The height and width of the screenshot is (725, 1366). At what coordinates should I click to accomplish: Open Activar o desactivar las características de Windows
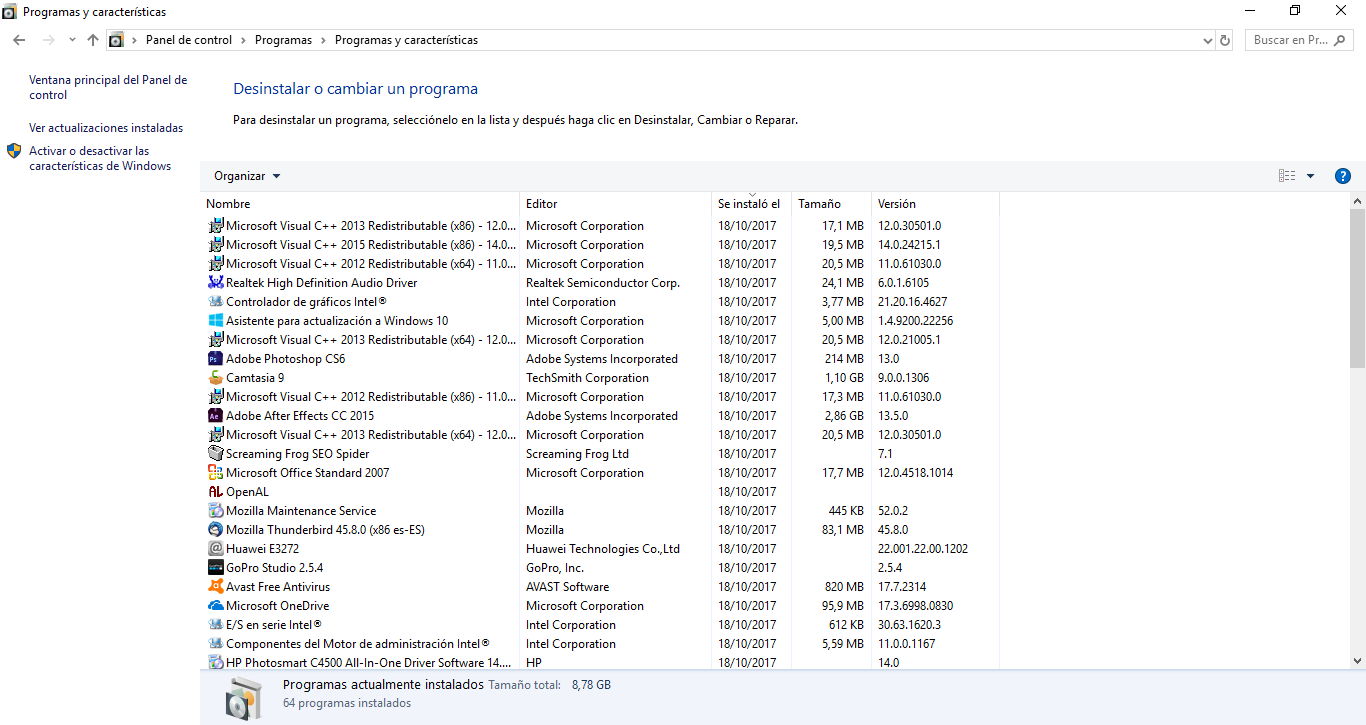point(100,159)
